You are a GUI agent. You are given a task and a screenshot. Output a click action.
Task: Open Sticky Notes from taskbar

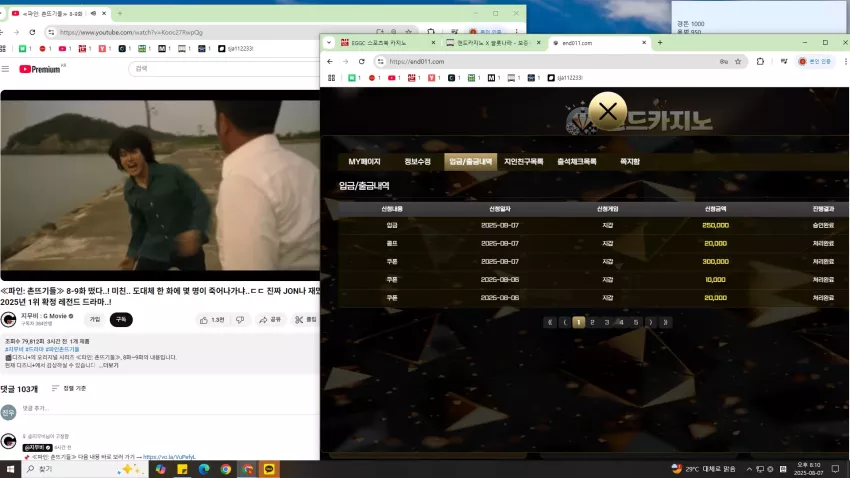pos(182,469)
